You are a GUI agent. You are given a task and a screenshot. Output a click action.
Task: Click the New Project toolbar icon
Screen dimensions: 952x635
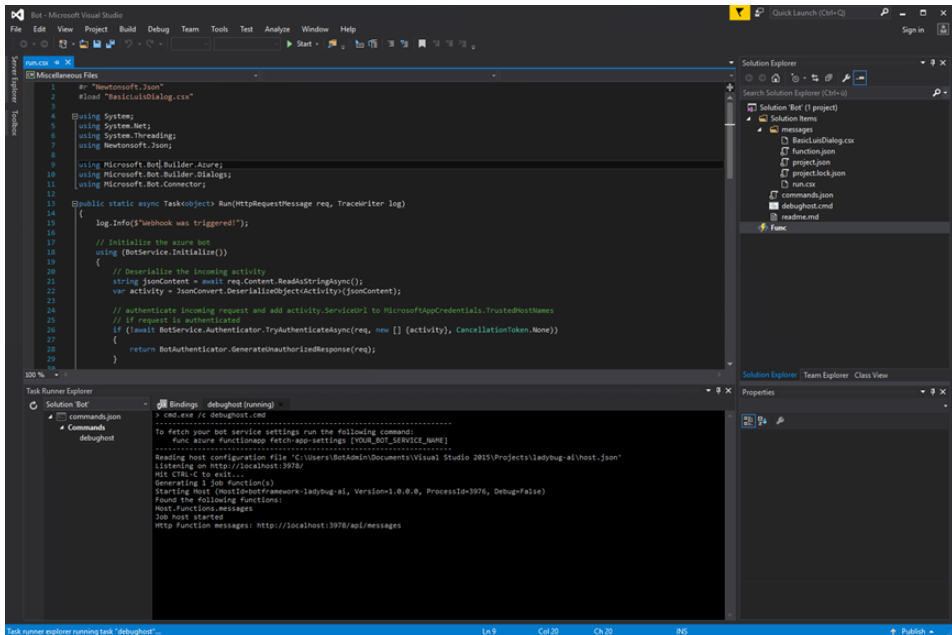pyautogui.click(x=63, y=44)
